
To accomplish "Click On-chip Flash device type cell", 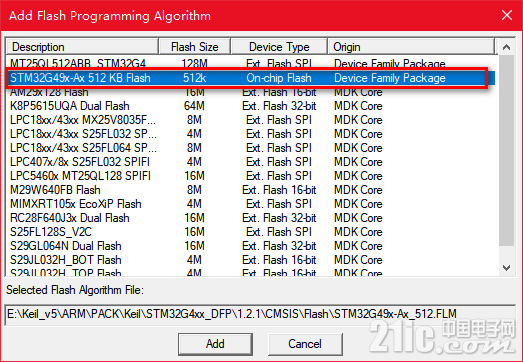I will click(x=279, y=78).
